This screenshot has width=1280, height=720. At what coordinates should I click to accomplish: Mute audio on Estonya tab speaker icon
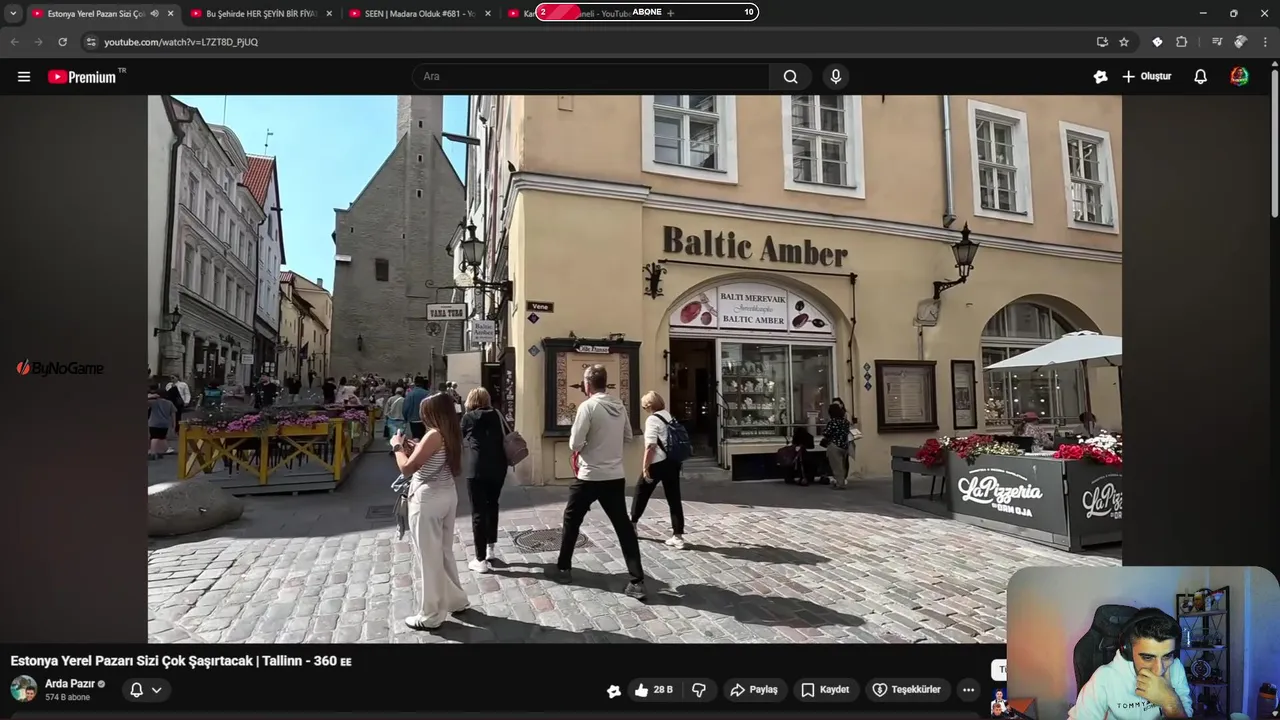154,14
